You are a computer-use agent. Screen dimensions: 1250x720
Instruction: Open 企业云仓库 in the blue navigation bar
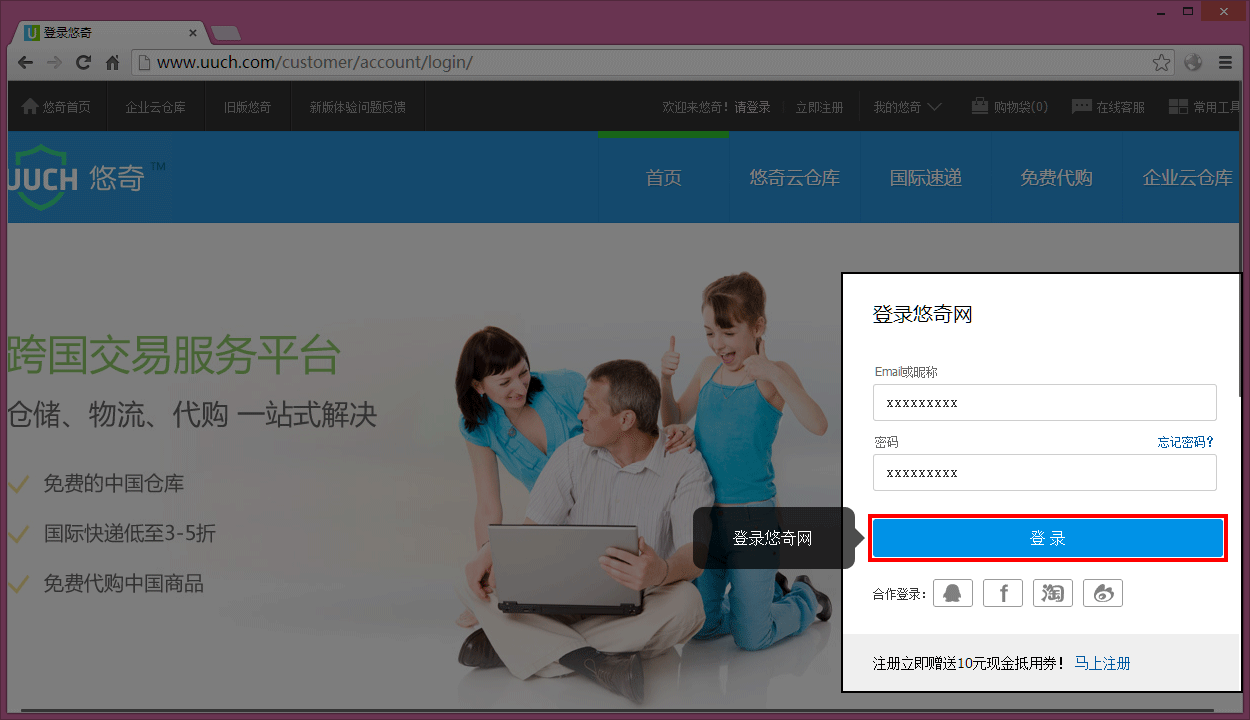[x=1188, y=178]
